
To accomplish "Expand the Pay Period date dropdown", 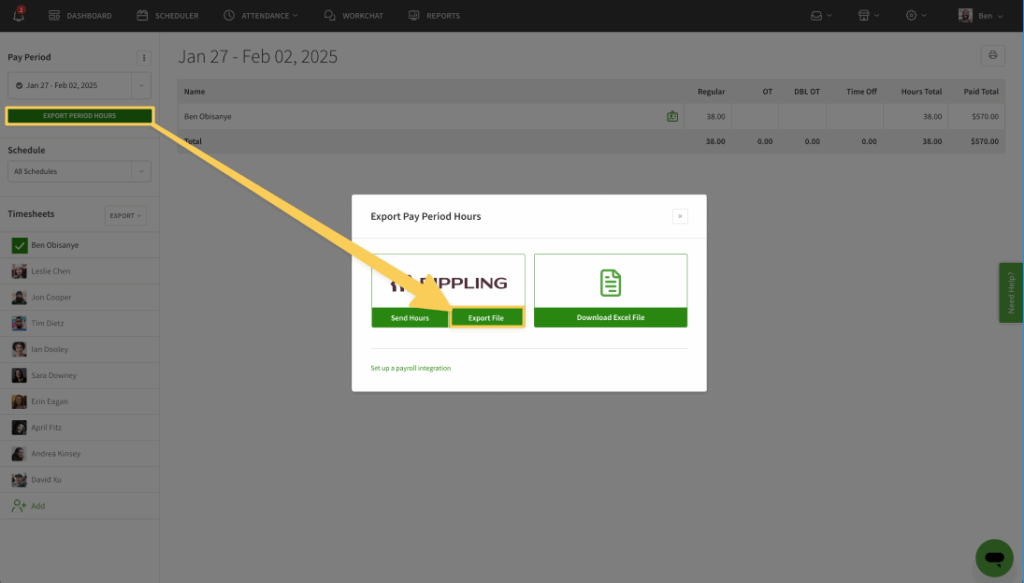I will (x=141, y=86).
